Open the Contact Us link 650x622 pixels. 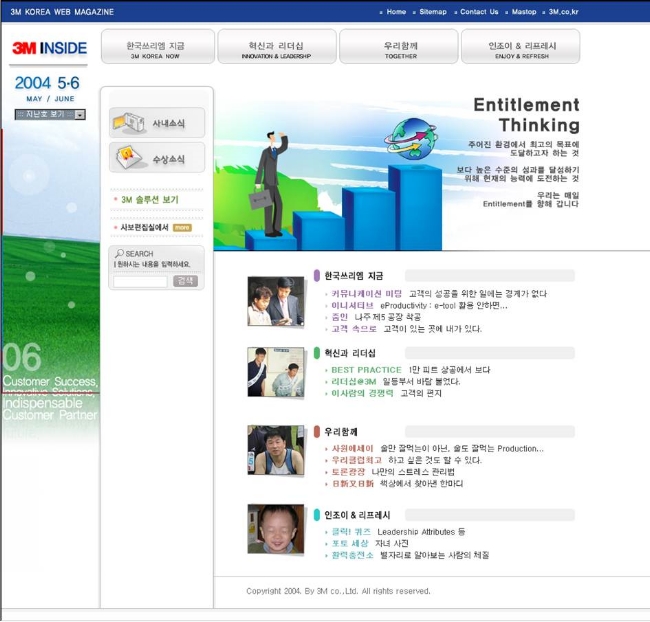479,12
